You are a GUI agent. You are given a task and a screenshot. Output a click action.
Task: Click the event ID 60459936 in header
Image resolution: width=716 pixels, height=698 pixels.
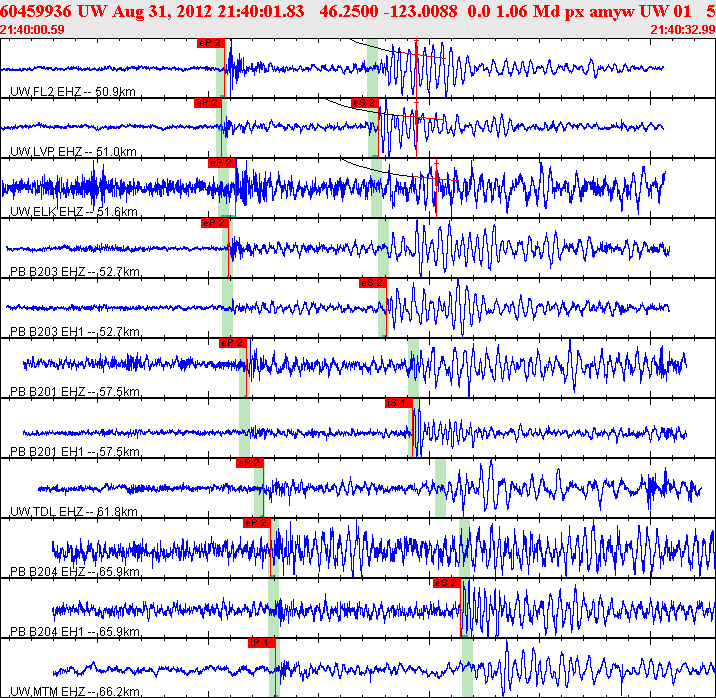36,11
